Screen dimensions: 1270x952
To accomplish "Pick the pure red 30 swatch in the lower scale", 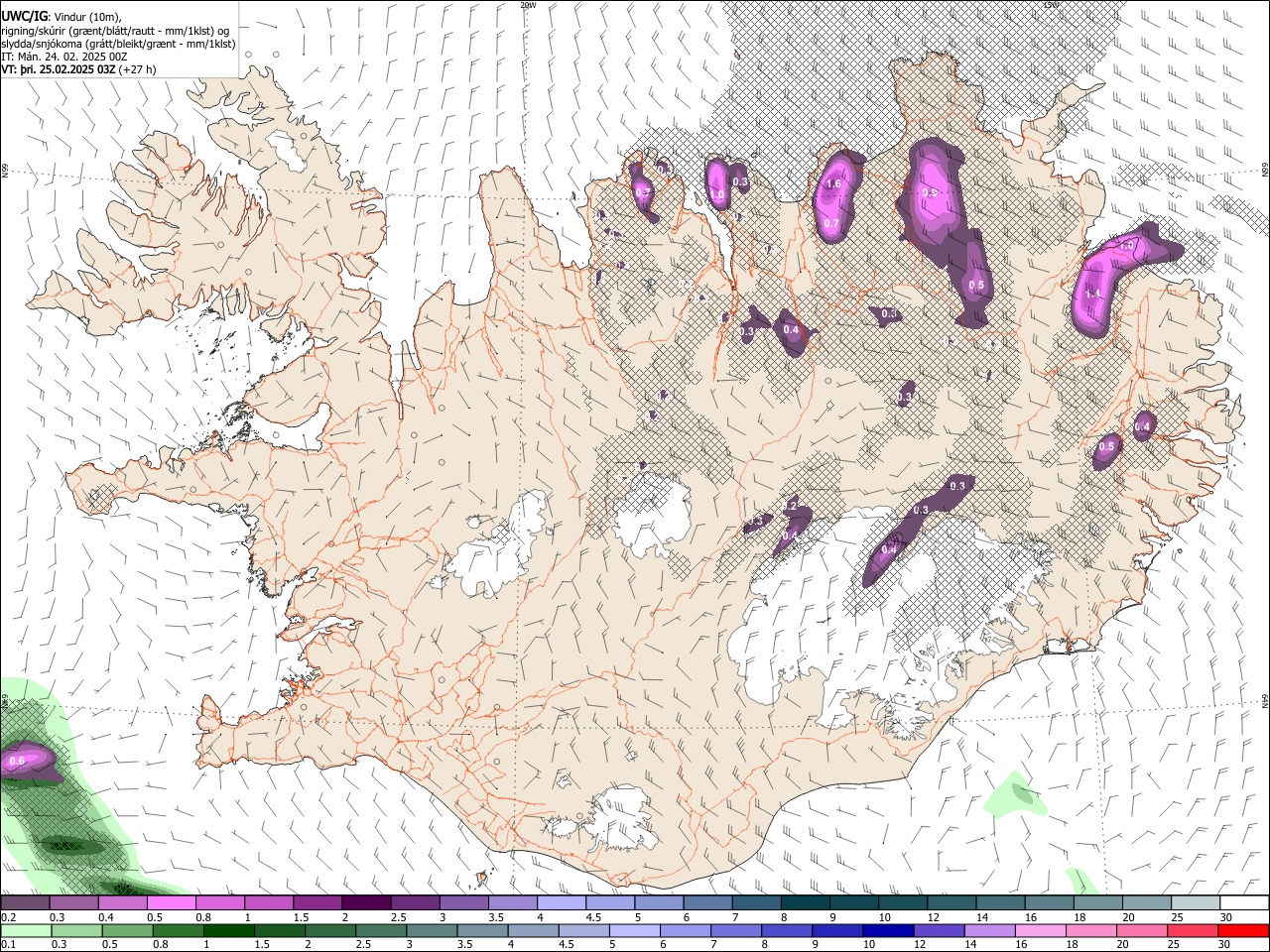I will (x=1242, y=930).
